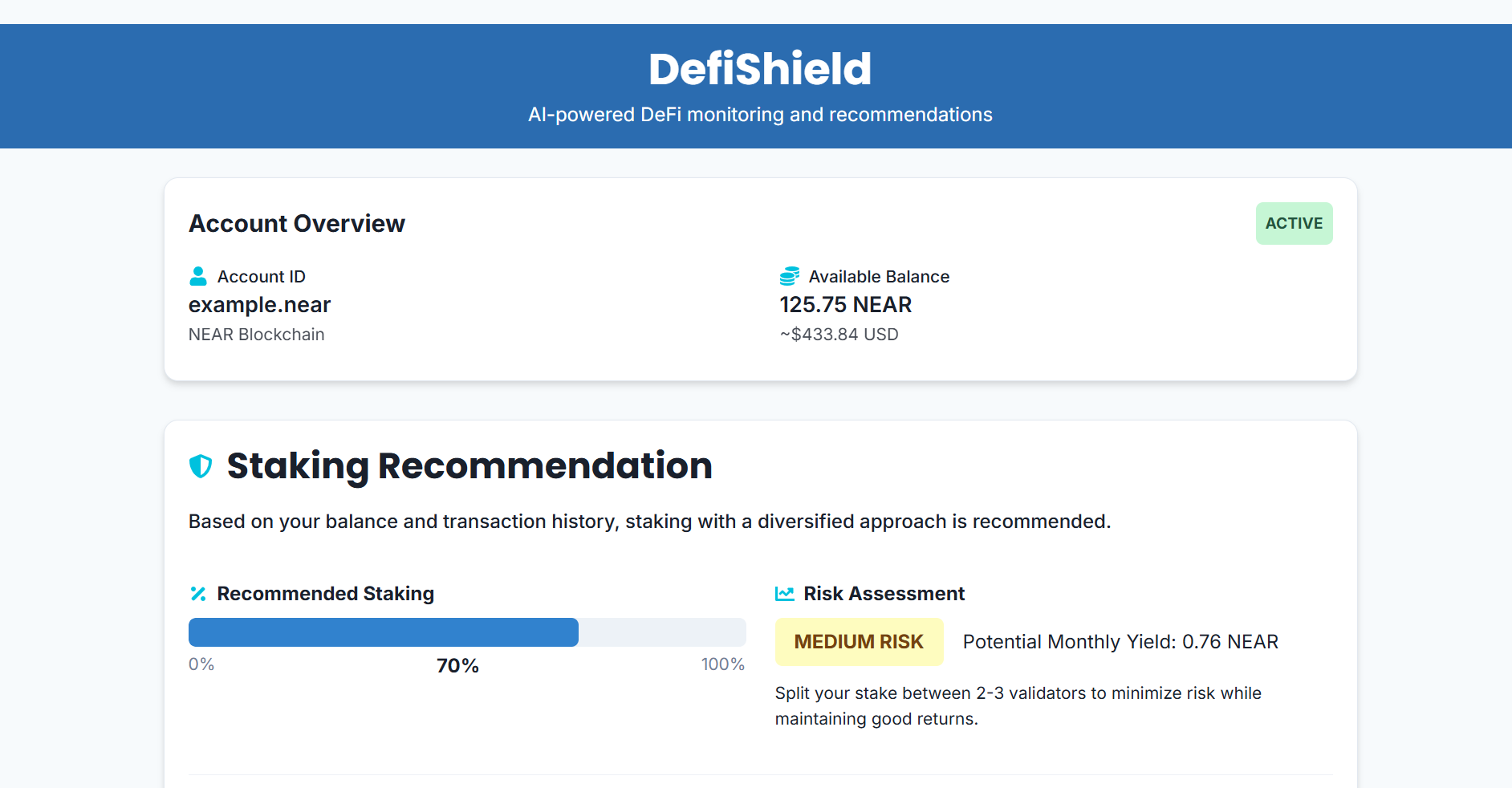The height and width of the screenshot is (788, 1512).
Task: Click the MEDIUM RISK badge
Action: coord(859,642)
